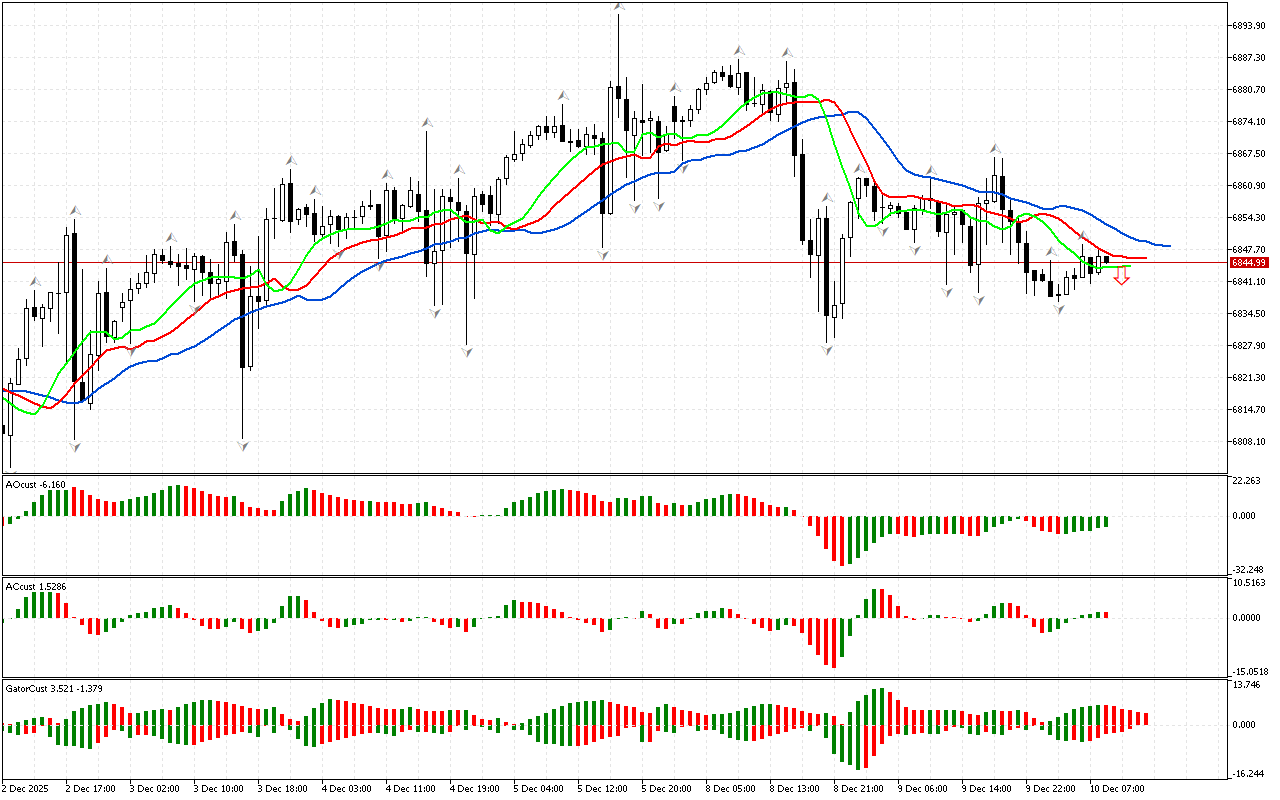Click the 5 Dec 12:00 time label
Image resolution: width=1280 pixels, height=800 pixels.
click(x=602, y=788)
